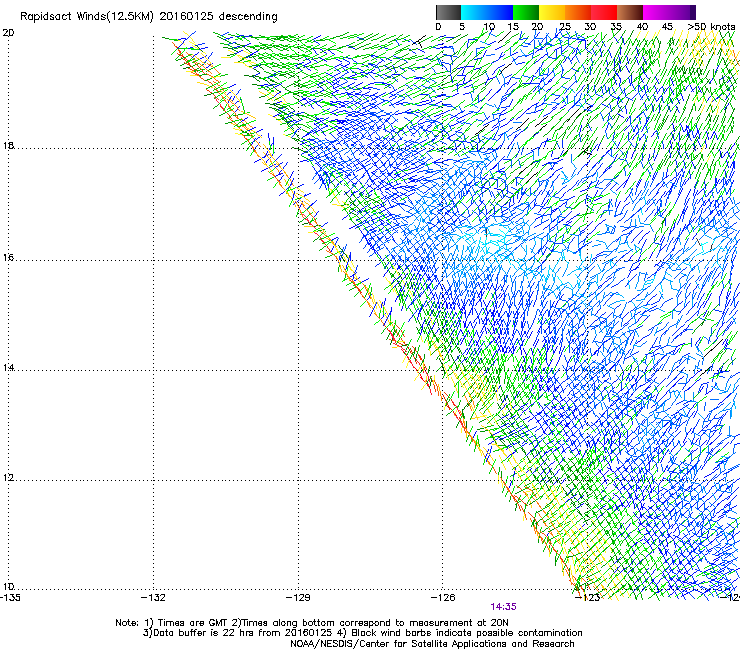The image size is (740, 650).
Task: Click the brown 35-40 knots legend swatch
Action: (x=630, y=12)
